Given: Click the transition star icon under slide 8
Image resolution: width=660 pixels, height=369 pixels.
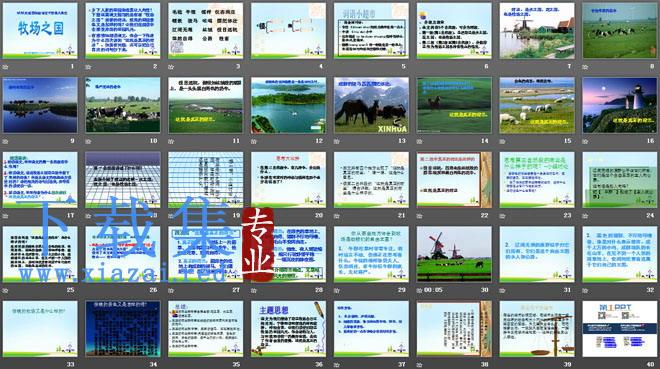Looking at the screenshot, I should click(x=585, y=67).
